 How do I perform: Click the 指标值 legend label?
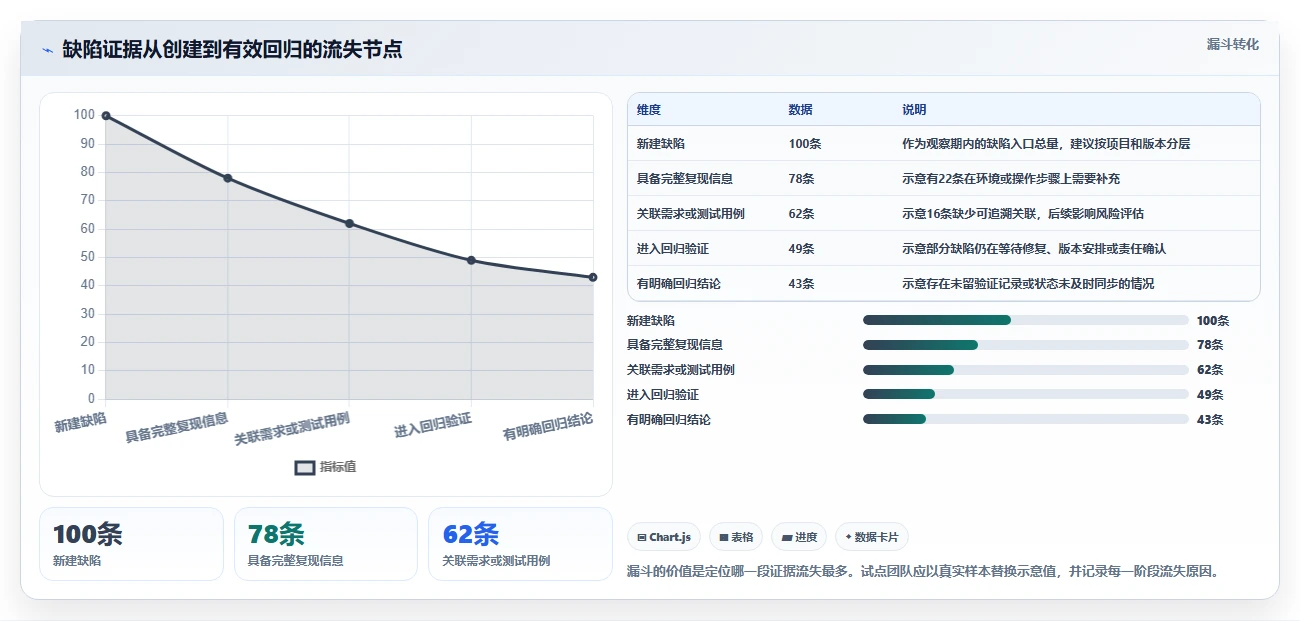coord(338,467)
